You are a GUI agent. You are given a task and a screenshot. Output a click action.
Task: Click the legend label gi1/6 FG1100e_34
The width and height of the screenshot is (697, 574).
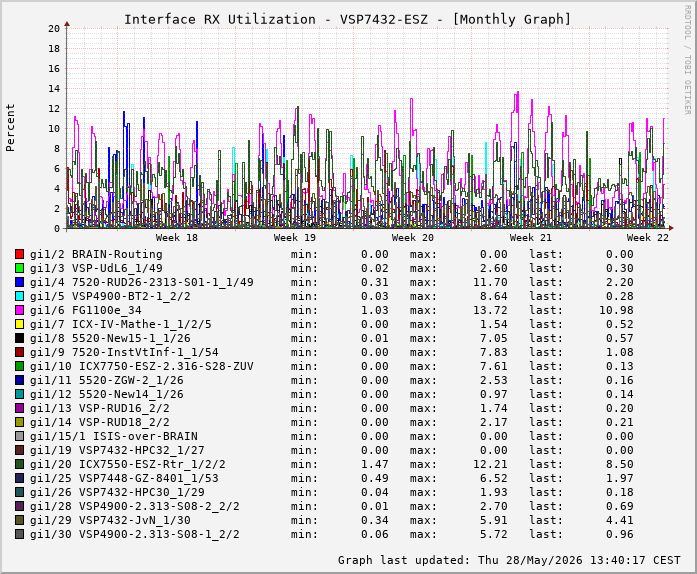[86, 310]
